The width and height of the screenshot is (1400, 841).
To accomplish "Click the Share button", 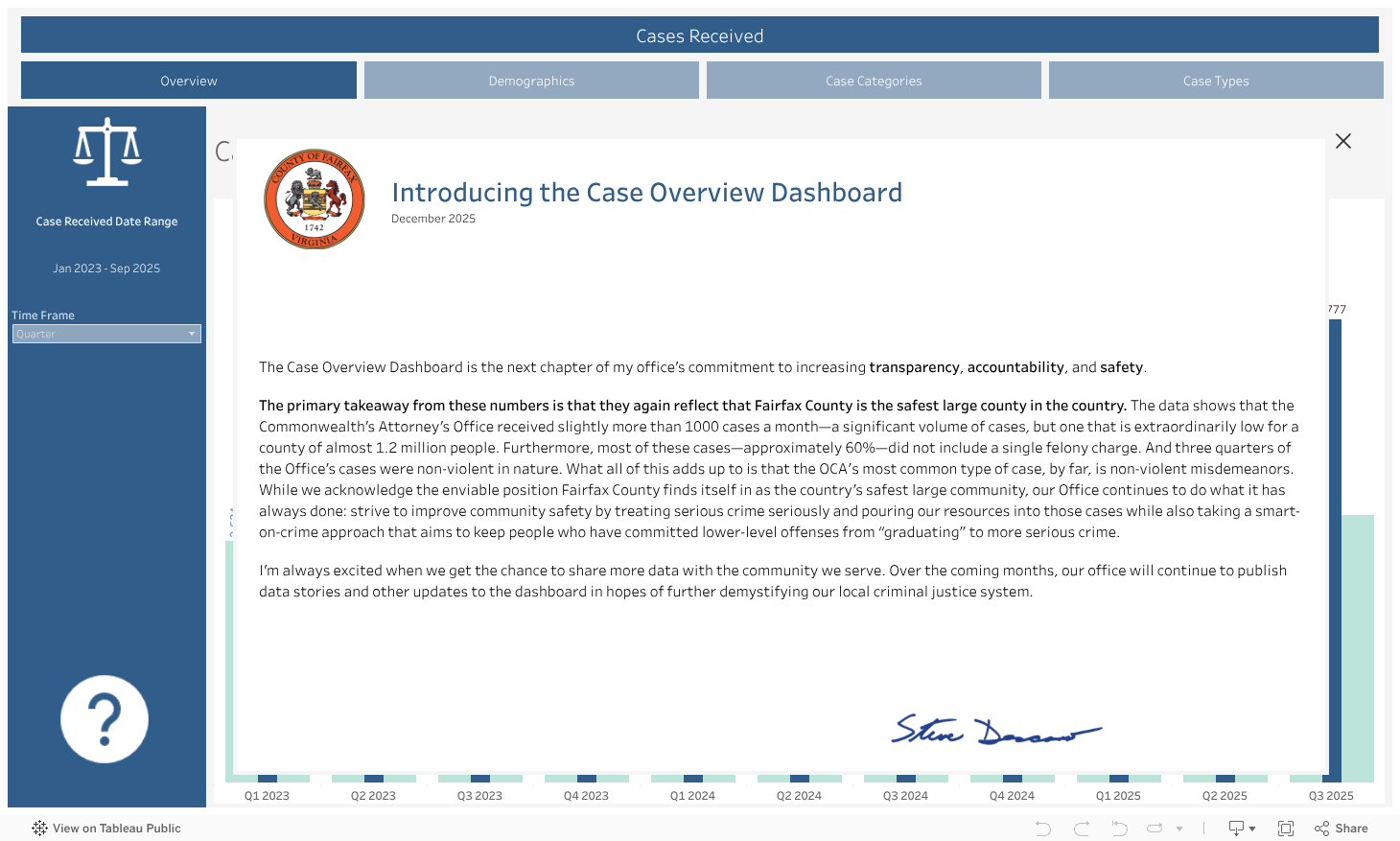I will [x=1342, y=829].
